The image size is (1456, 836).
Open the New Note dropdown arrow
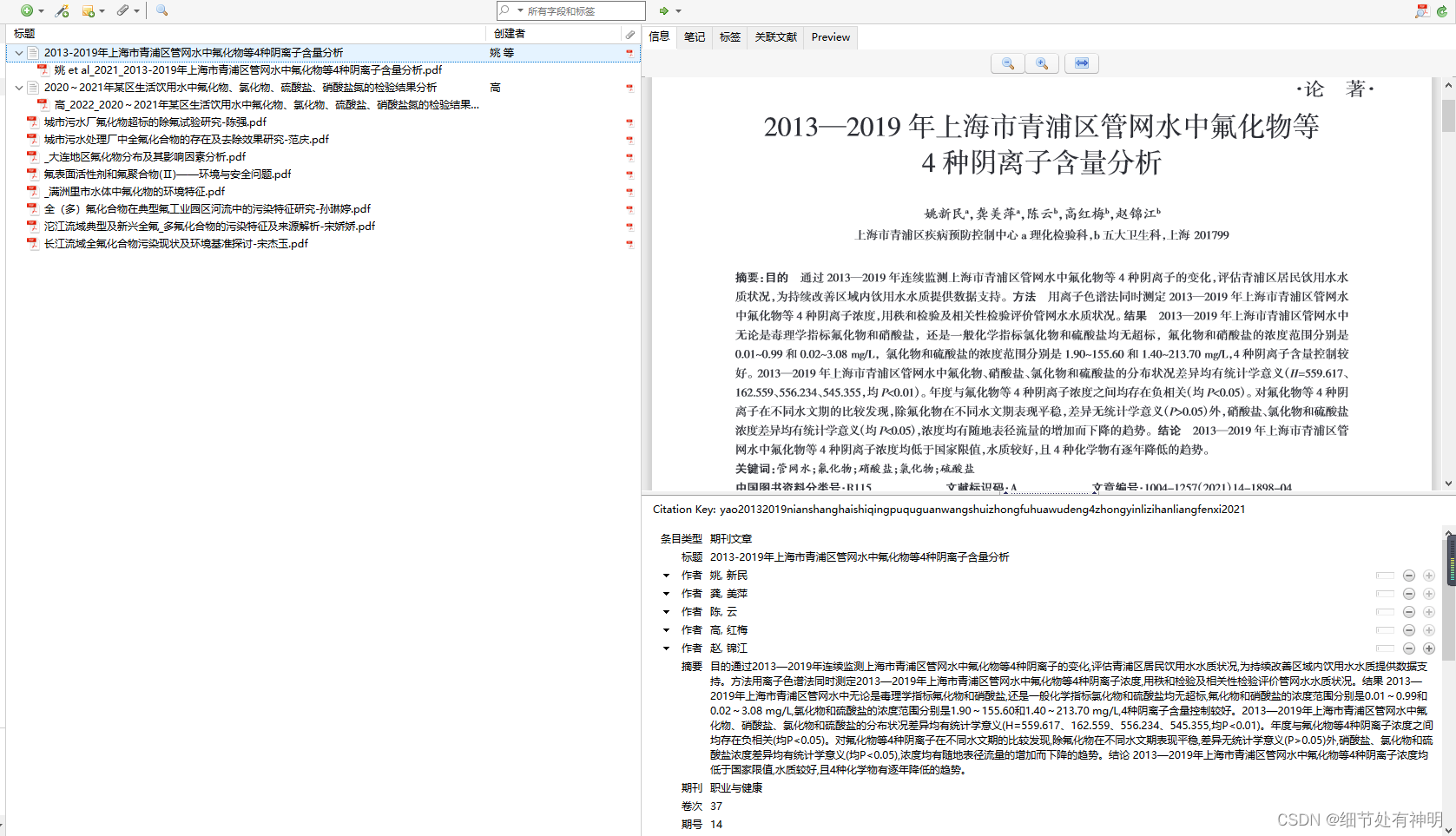(102, 11)
